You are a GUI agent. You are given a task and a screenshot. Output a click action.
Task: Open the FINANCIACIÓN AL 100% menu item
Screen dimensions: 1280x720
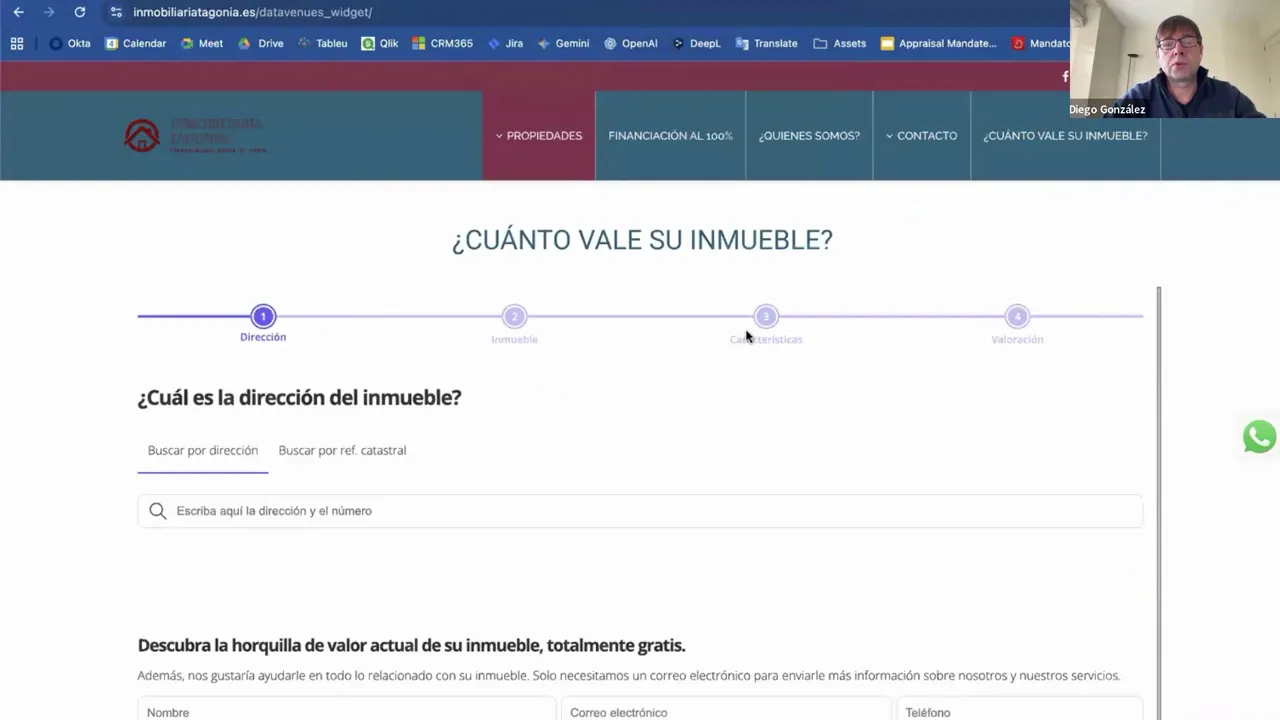(670, 135)
